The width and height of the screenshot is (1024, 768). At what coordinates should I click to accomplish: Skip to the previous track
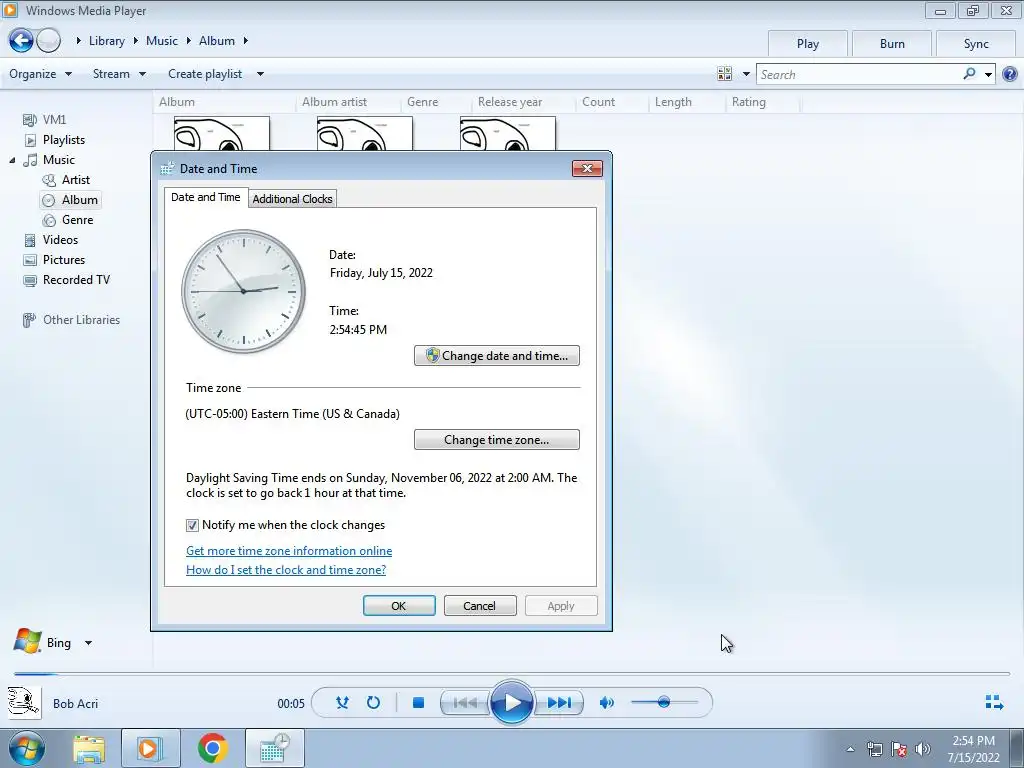click(465, 703)
